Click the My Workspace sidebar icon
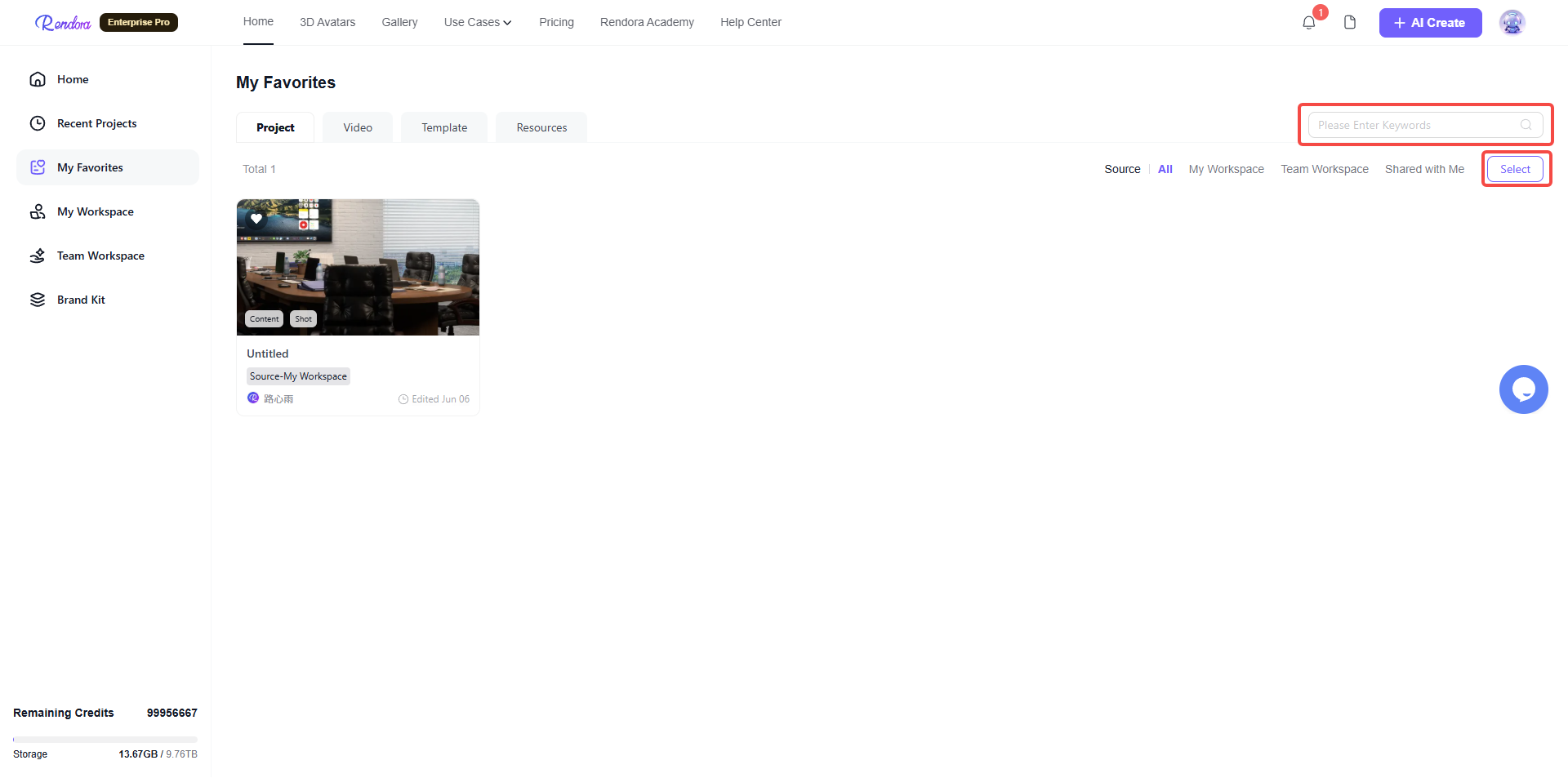 coord(38,211)
